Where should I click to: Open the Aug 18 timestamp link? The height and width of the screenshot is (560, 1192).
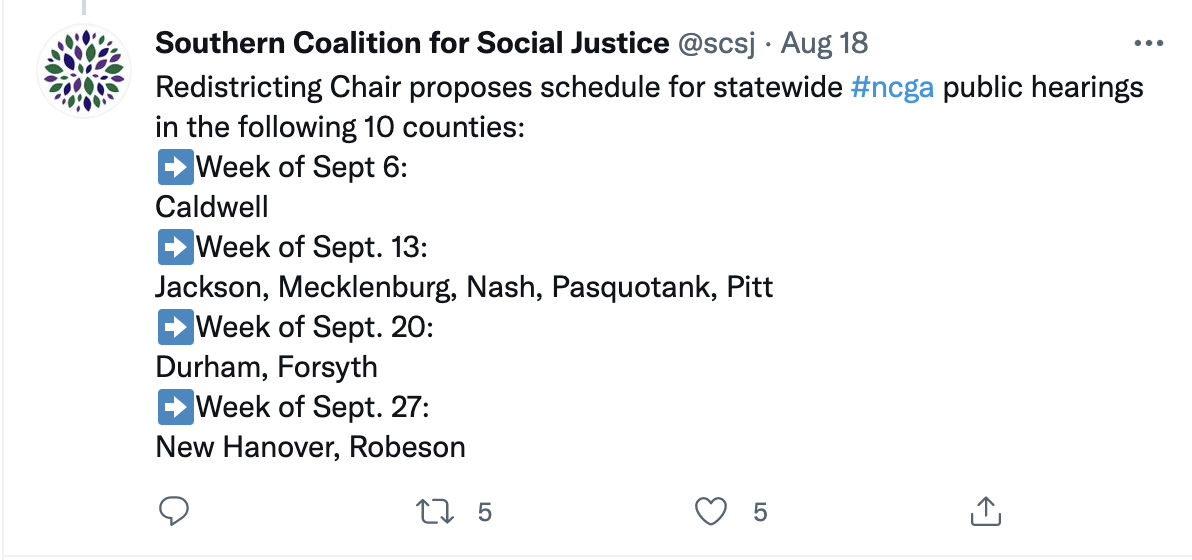point(825,43)
